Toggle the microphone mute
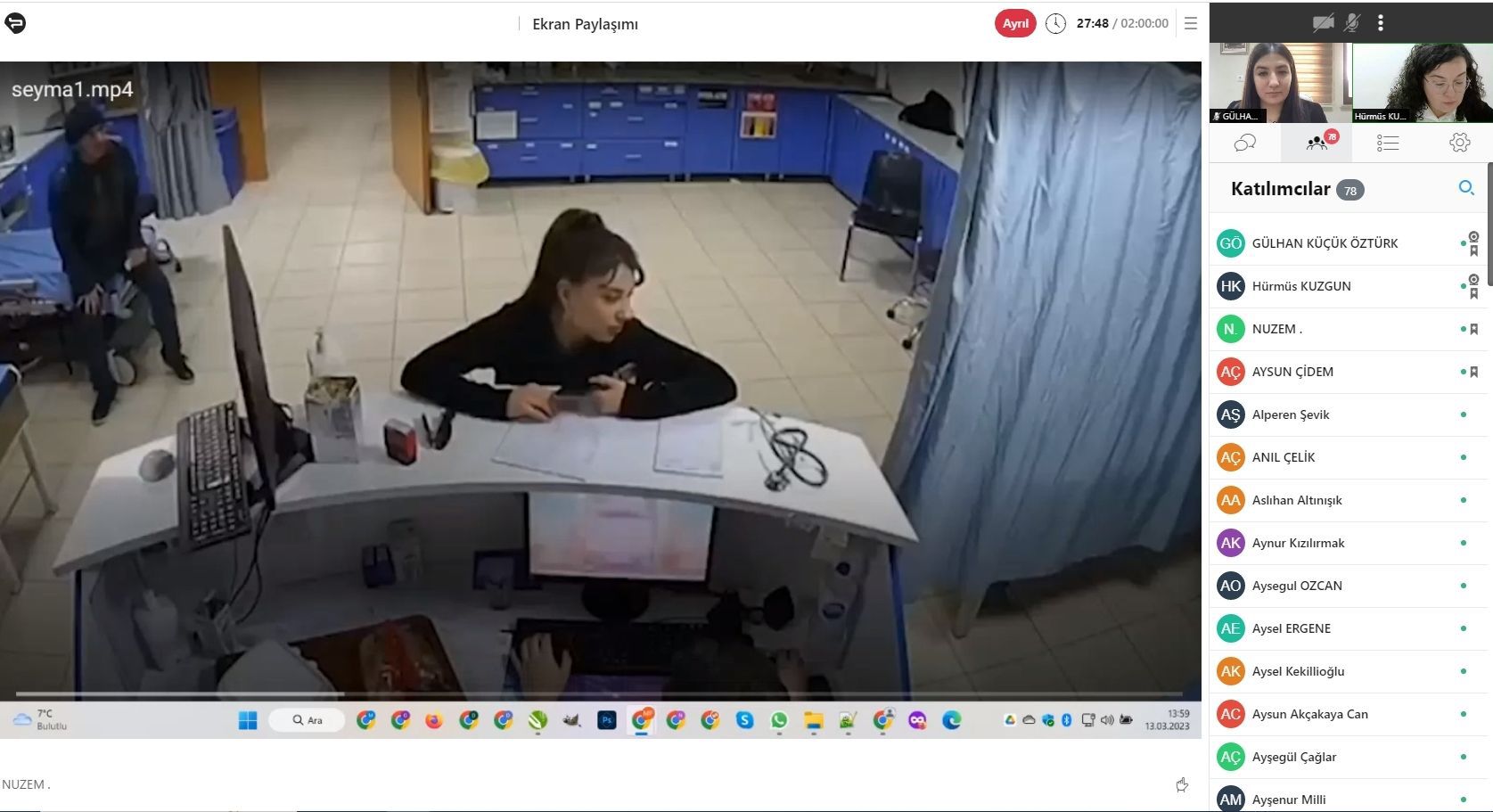This screenshot has width=1493, height=812. 1352,23
